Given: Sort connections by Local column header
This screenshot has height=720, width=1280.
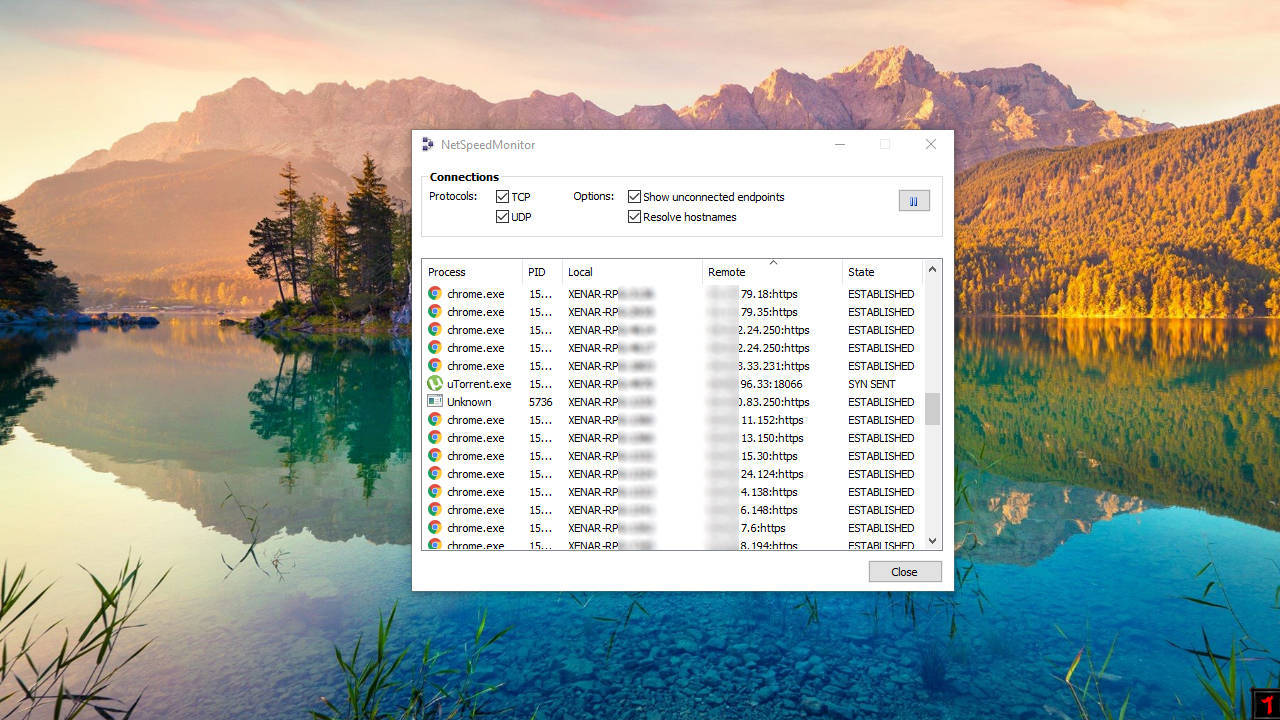Looking at the screenshot, I should point(632,272).
